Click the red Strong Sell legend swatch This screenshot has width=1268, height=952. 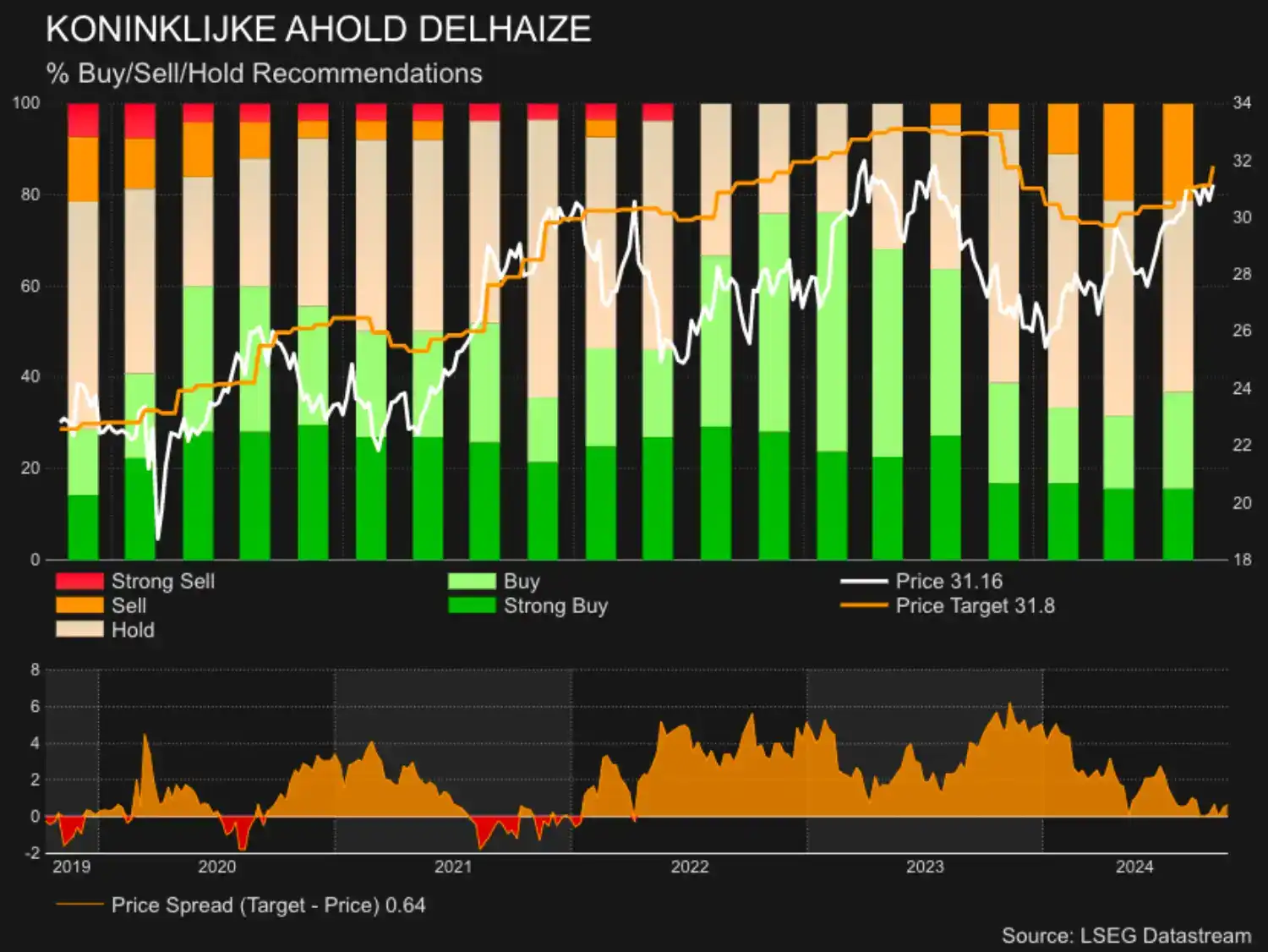pos(79,581)
